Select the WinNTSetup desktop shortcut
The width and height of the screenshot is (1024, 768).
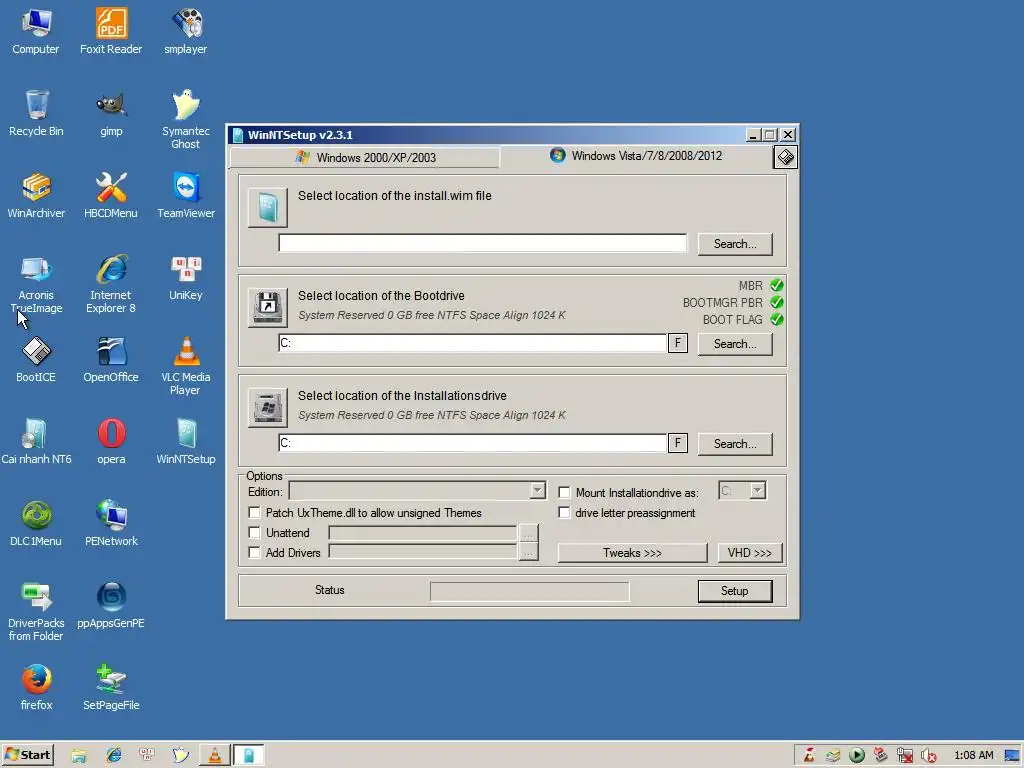point(186,441)
